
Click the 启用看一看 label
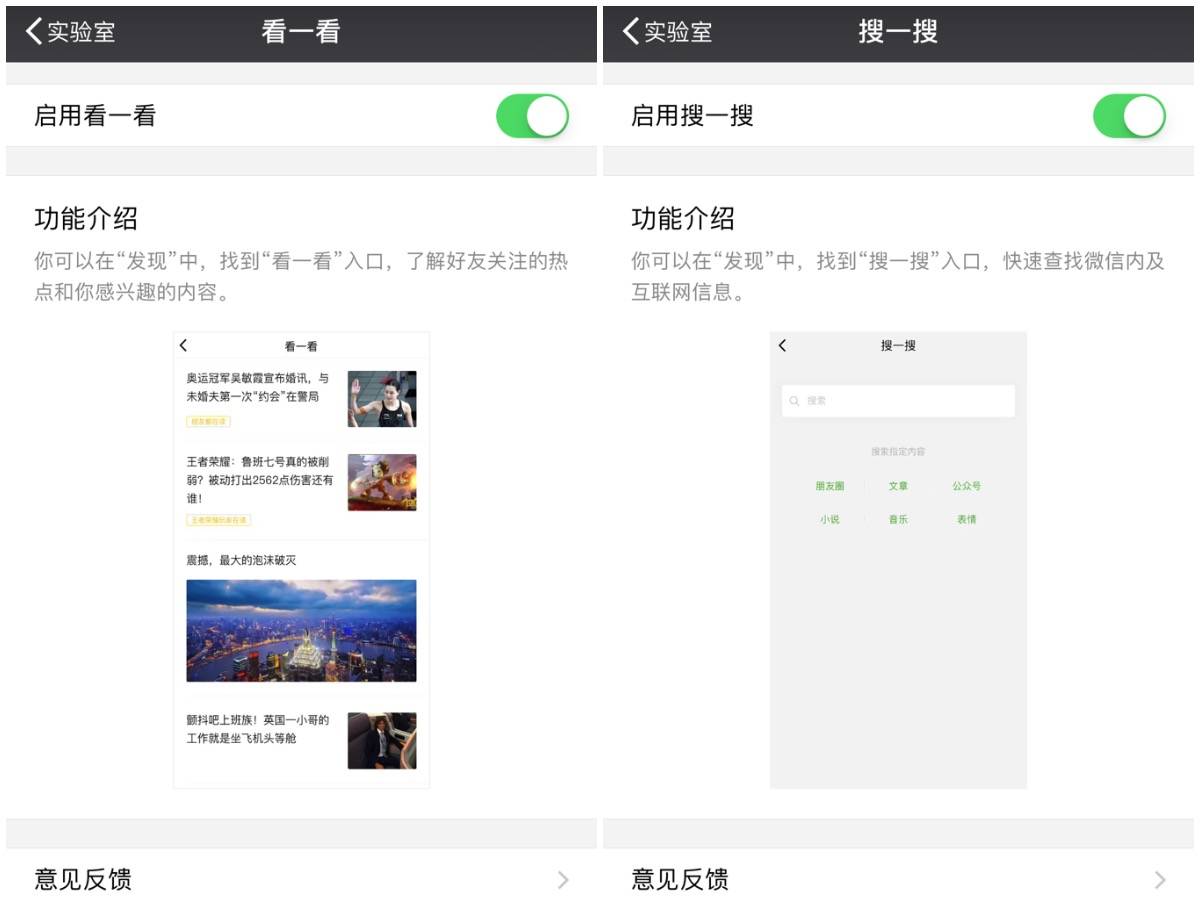[95, 116]
